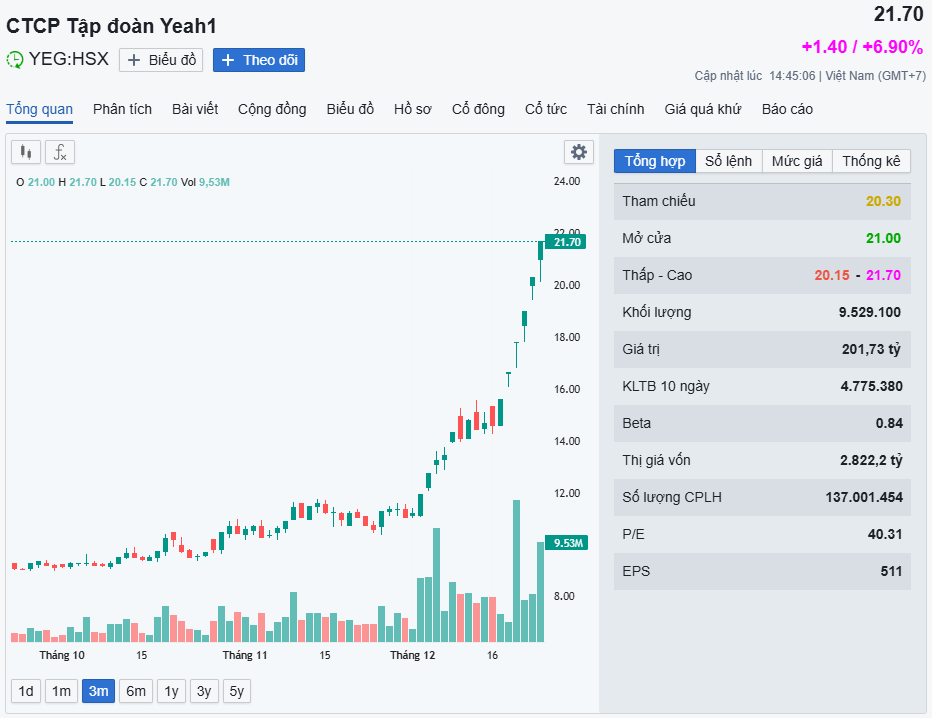This screenshot has height=718, width=932.
Task: Set chart range to 1y
Action: point(171,691)
